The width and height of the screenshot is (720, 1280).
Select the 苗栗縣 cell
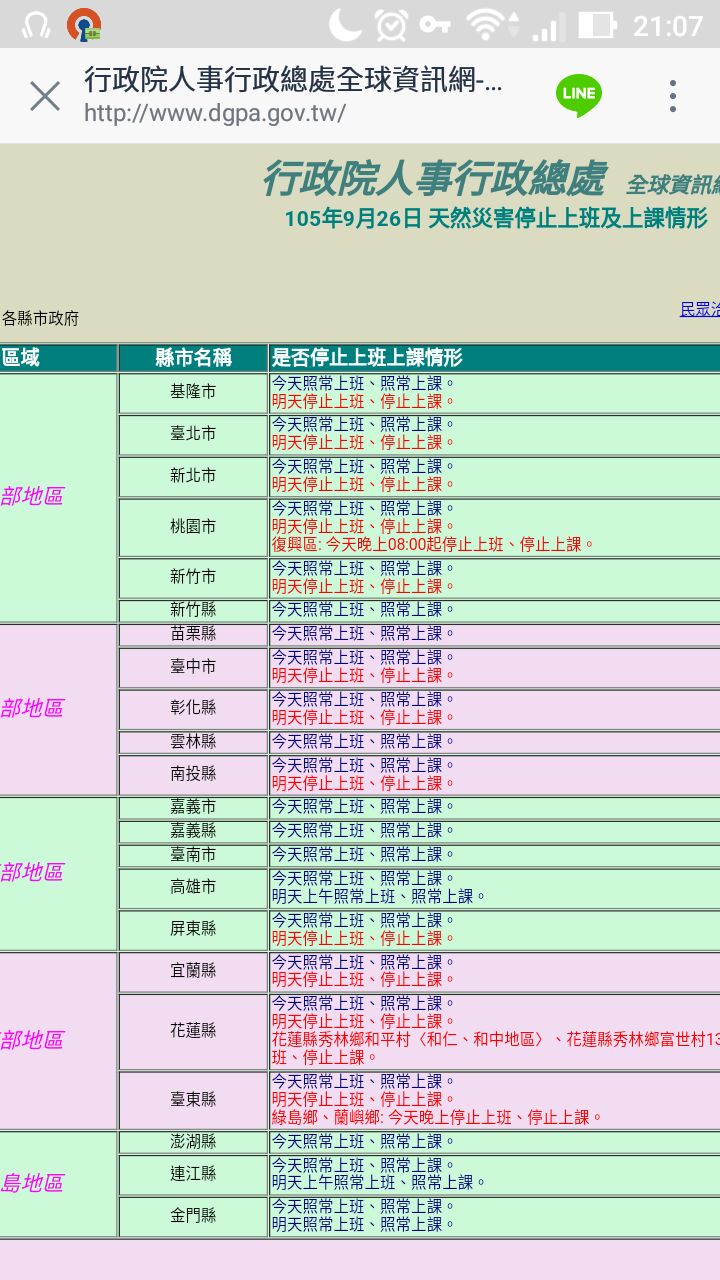(193, 634)
